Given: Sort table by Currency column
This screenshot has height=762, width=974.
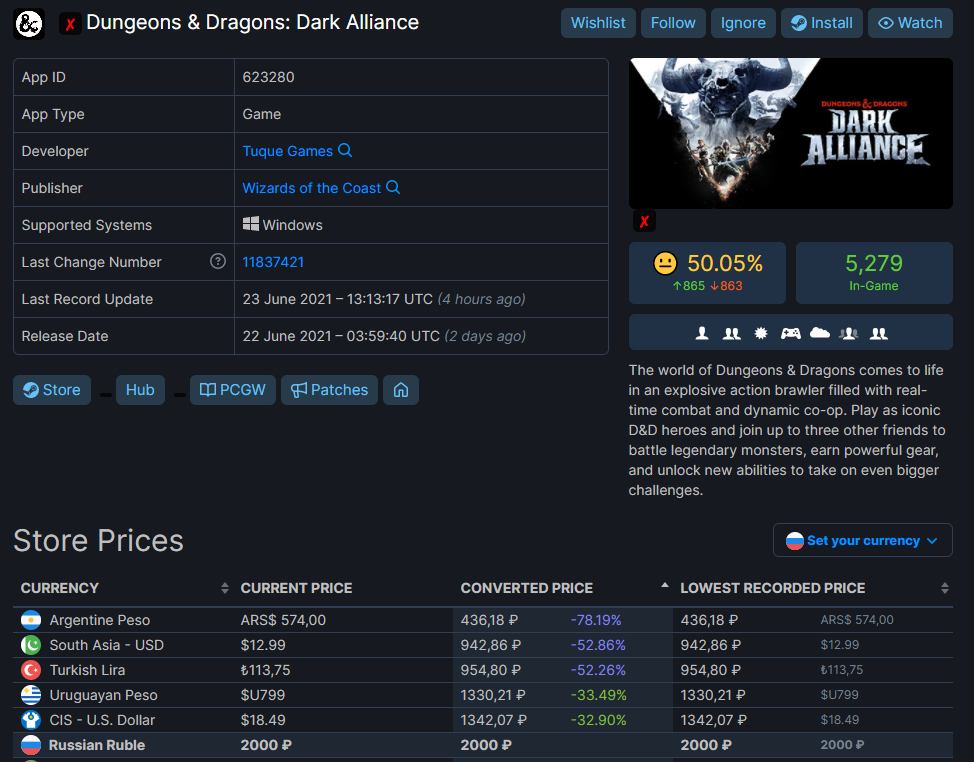Looking at the screenshot, I should (124, 588).
